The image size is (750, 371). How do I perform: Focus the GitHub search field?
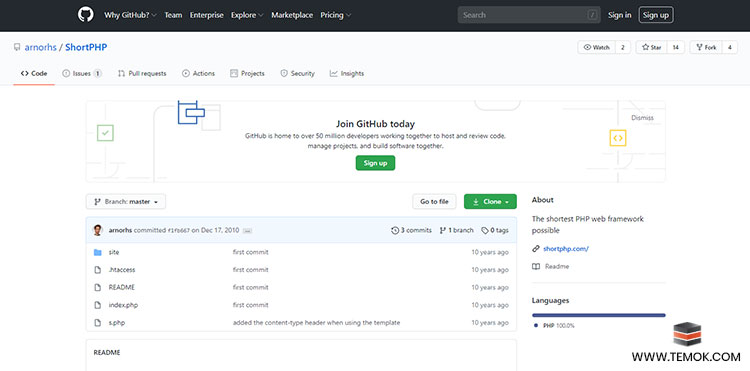(x=529, y=15)
